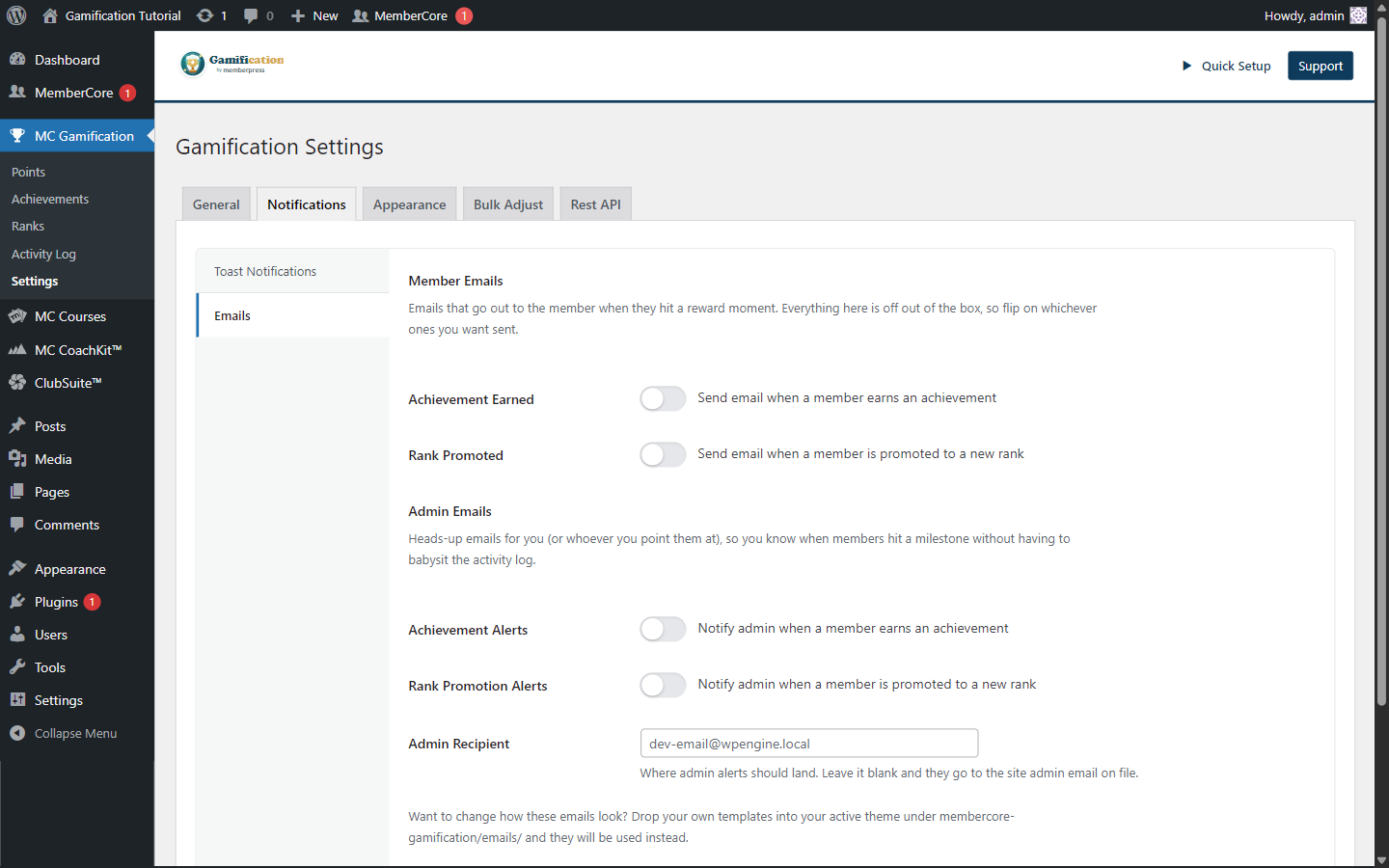Open Appearance paintbrush icon in sidebar
The width and height of the screenshot is (1389, 868).
point(17,568)
